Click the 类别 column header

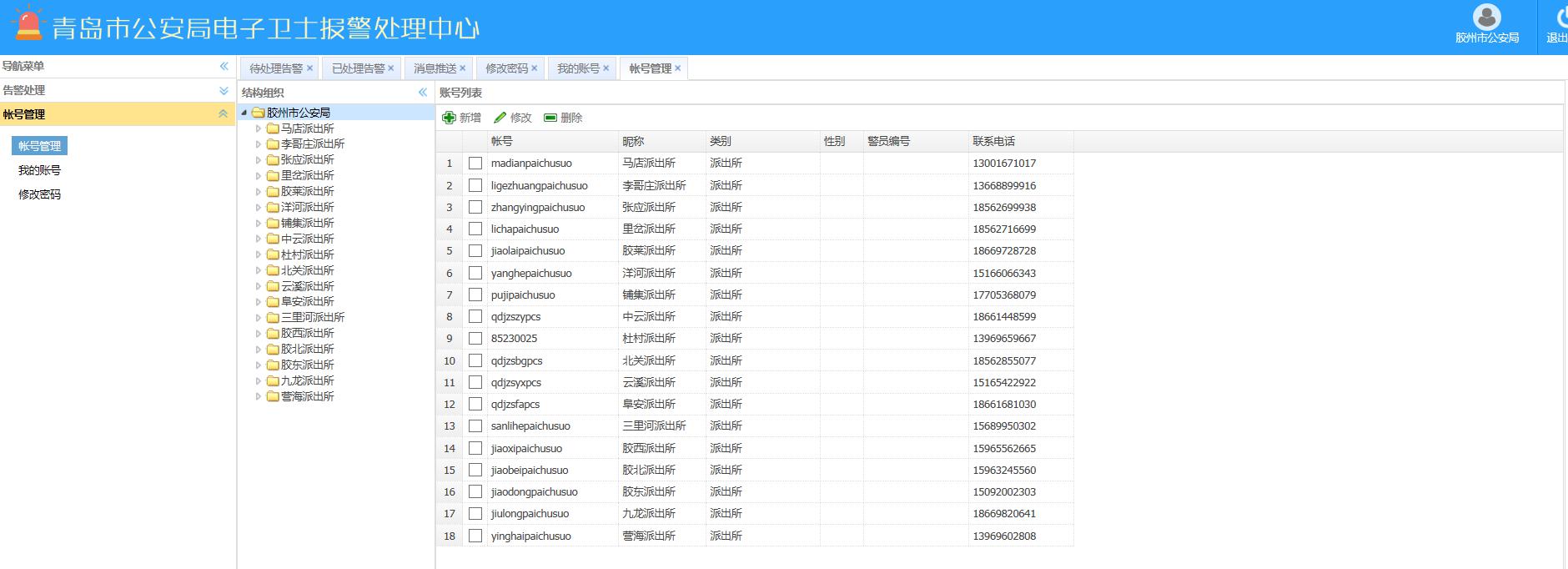pos(763,141)
